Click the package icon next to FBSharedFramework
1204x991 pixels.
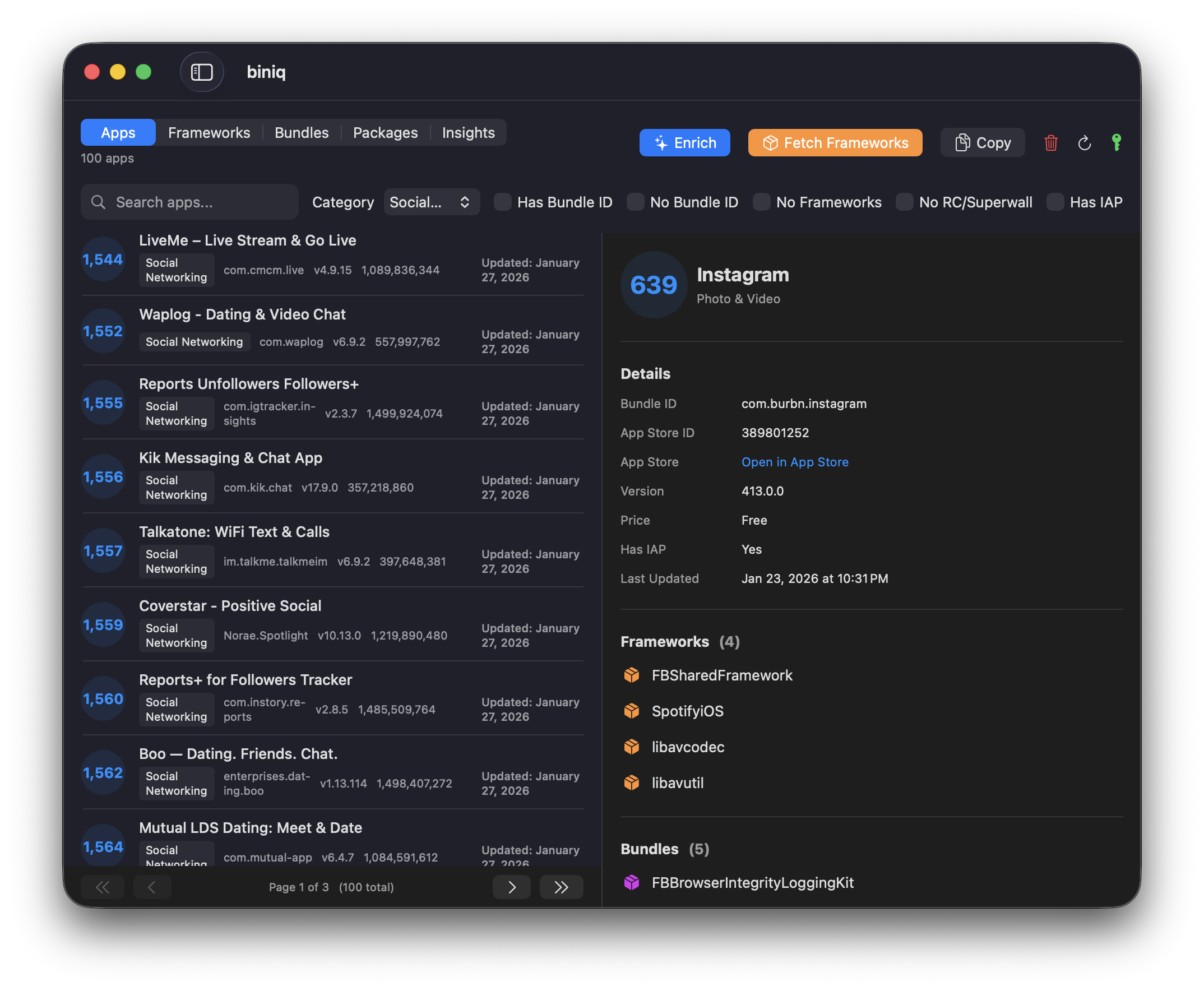tap(632, 675)
